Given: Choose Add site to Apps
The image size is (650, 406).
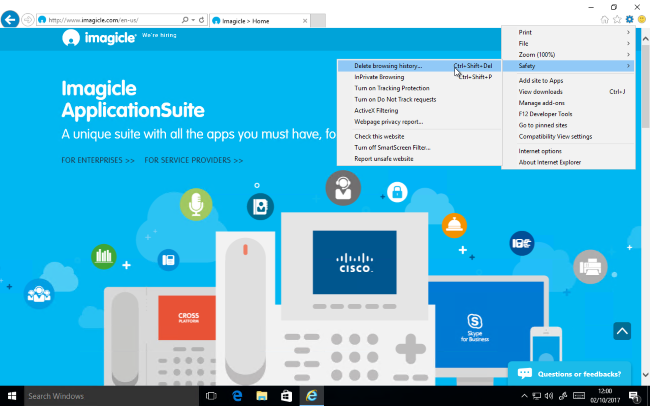Looking at the screenshot, I should pyautogui.click(x=568, y=81).
